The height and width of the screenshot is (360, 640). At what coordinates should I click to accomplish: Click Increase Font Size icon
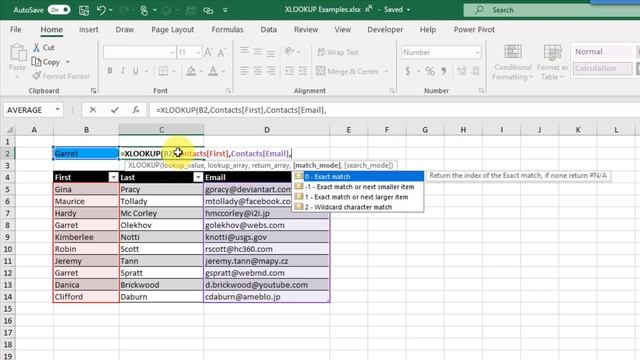[208, 52]
